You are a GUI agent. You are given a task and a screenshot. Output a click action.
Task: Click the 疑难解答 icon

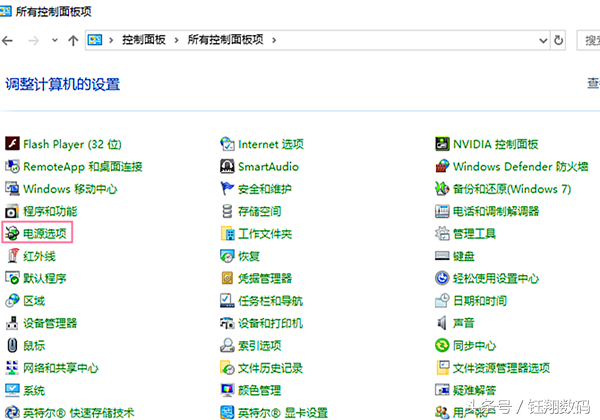442,390
